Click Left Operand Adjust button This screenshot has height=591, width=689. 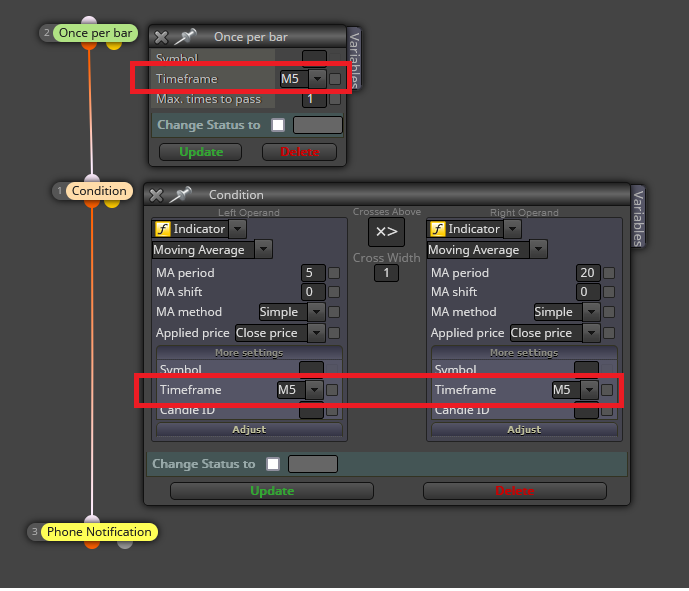click(249, 430)
